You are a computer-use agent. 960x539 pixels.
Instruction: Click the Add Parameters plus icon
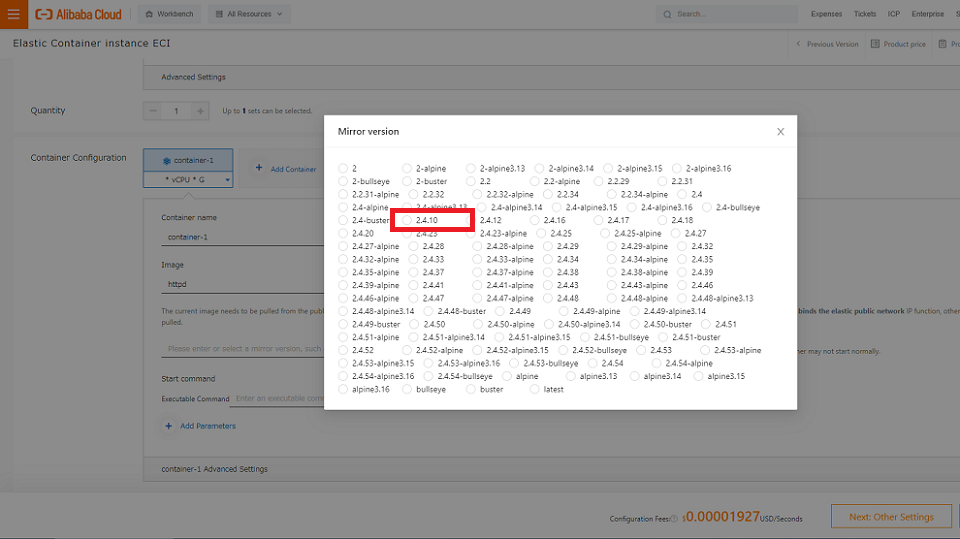click(168, 426)
